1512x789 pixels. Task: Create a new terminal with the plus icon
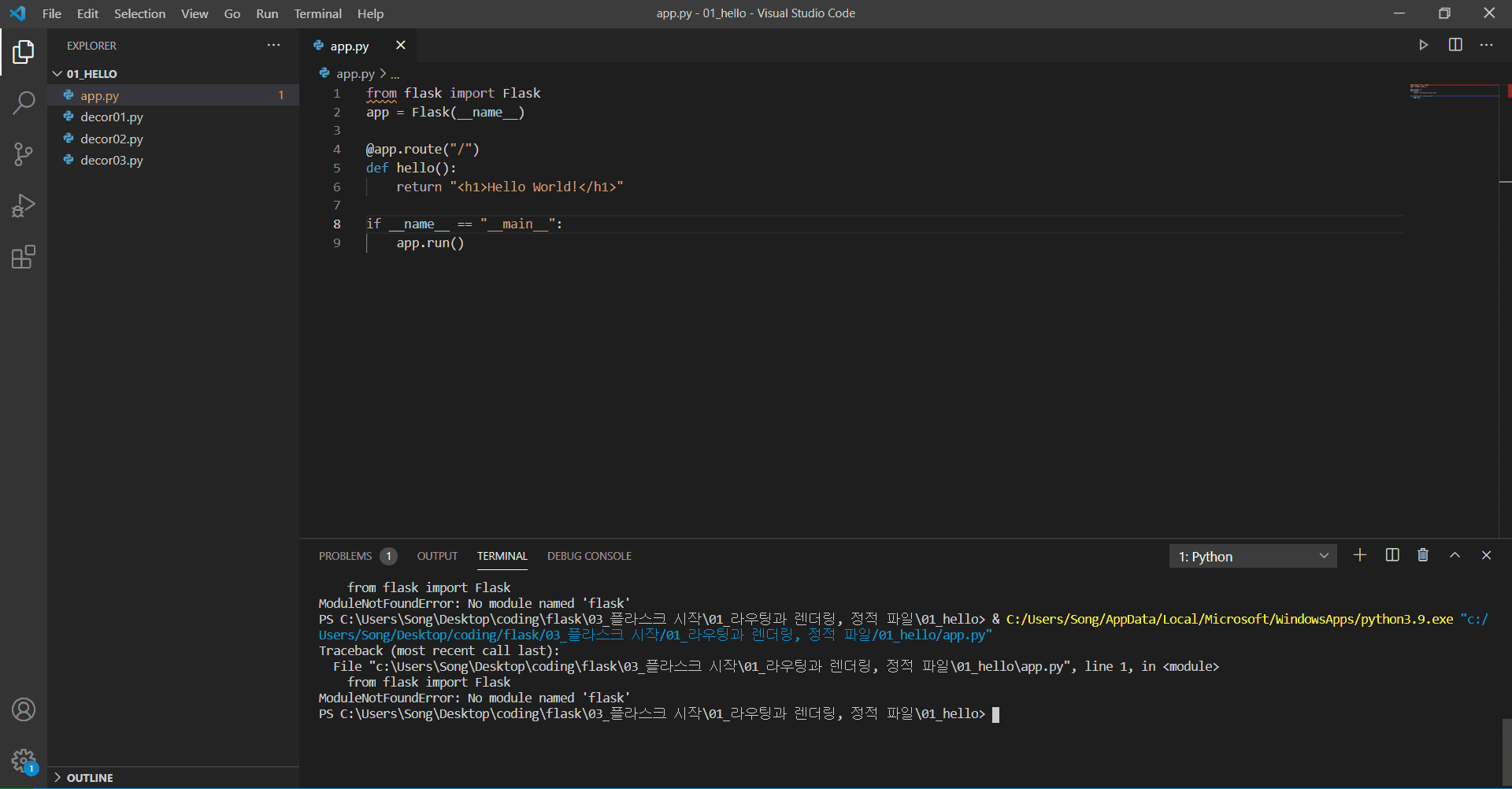coord(1360,555)
